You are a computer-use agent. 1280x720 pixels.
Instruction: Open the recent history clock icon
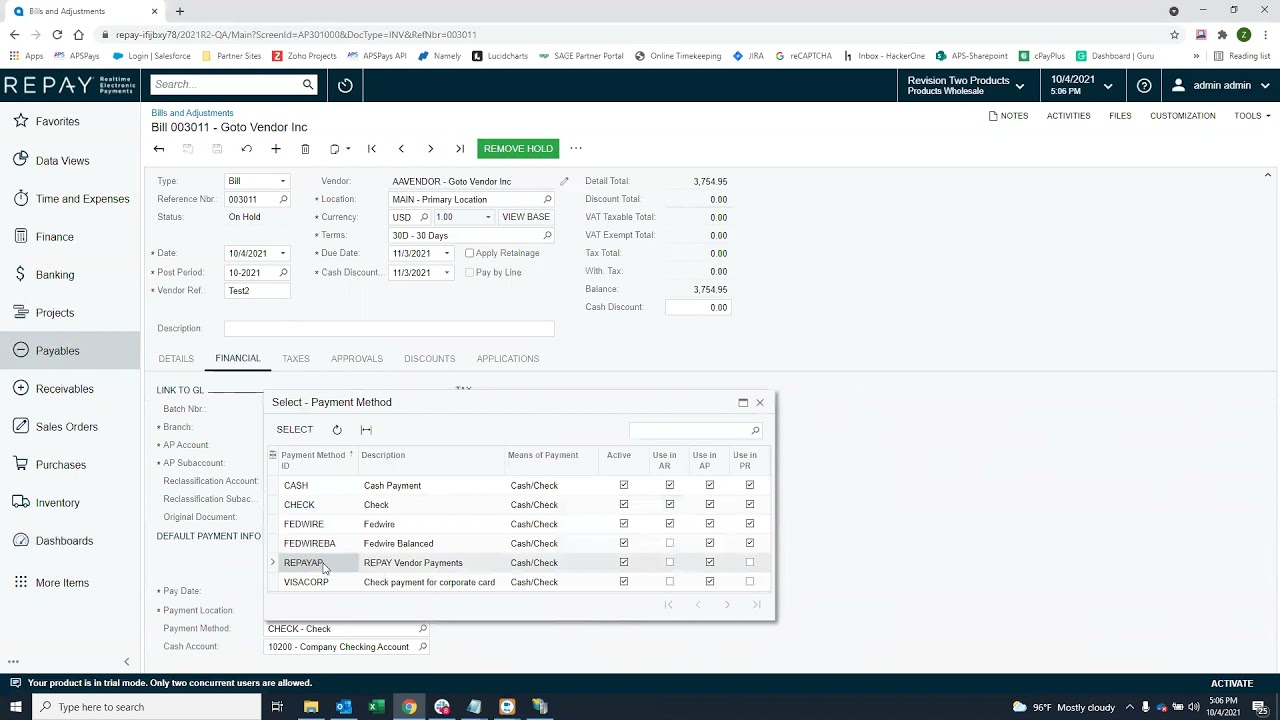pos(345,85)
